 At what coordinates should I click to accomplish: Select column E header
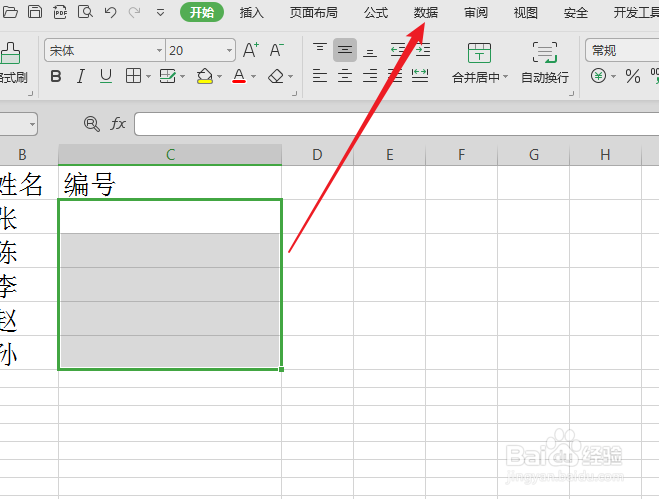tap(390, 155)
